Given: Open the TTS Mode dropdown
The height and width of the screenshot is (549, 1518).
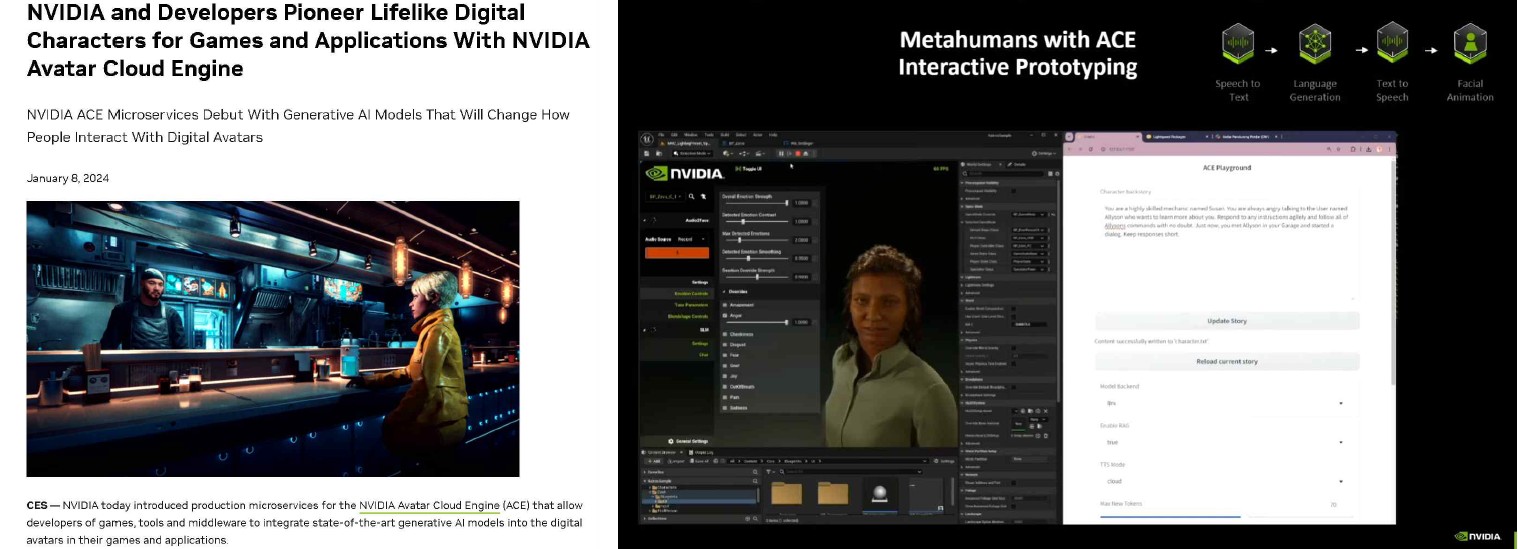Looking at the screenshot, I should click(1227, 481).
